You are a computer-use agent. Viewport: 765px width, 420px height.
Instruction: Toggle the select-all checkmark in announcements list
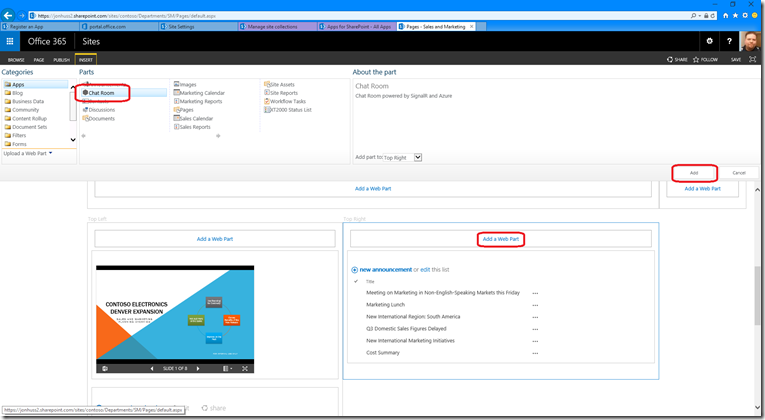[356, 281]
